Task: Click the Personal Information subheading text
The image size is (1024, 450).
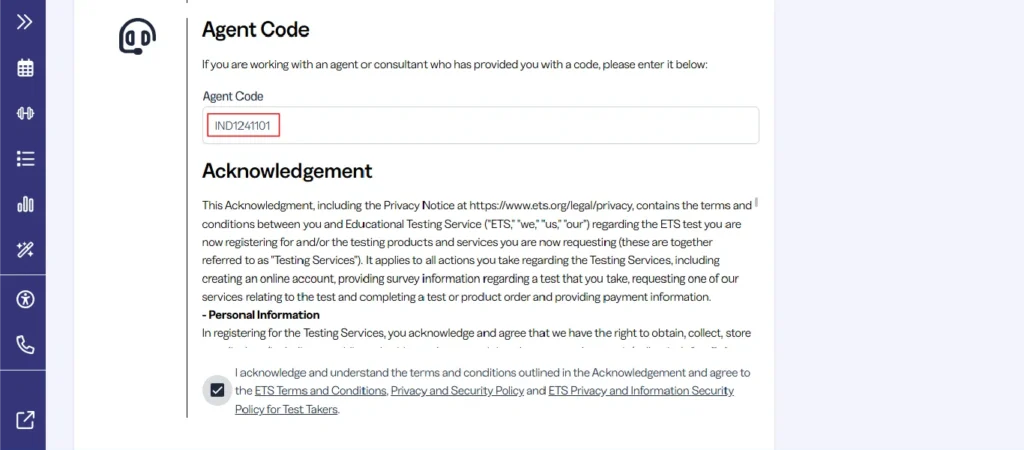Action: pyautogui.click(x=260, y=315)
